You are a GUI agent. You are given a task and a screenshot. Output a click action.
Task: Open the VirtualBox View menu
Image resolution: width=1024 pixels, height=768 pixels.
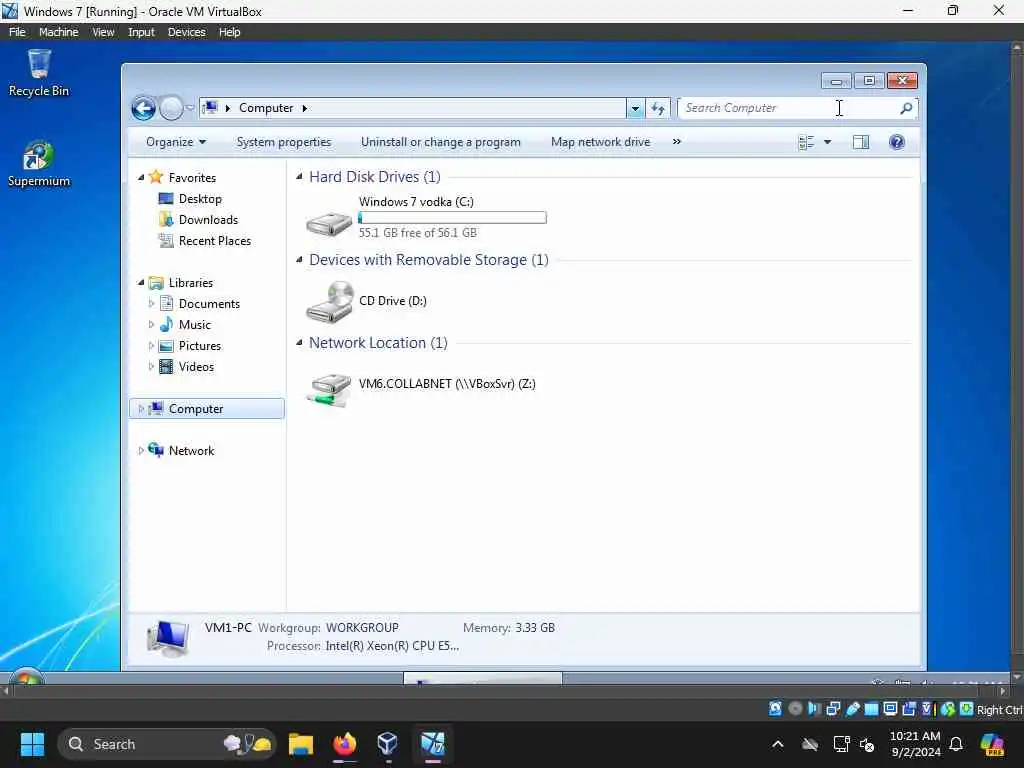(x=103, y=32)
